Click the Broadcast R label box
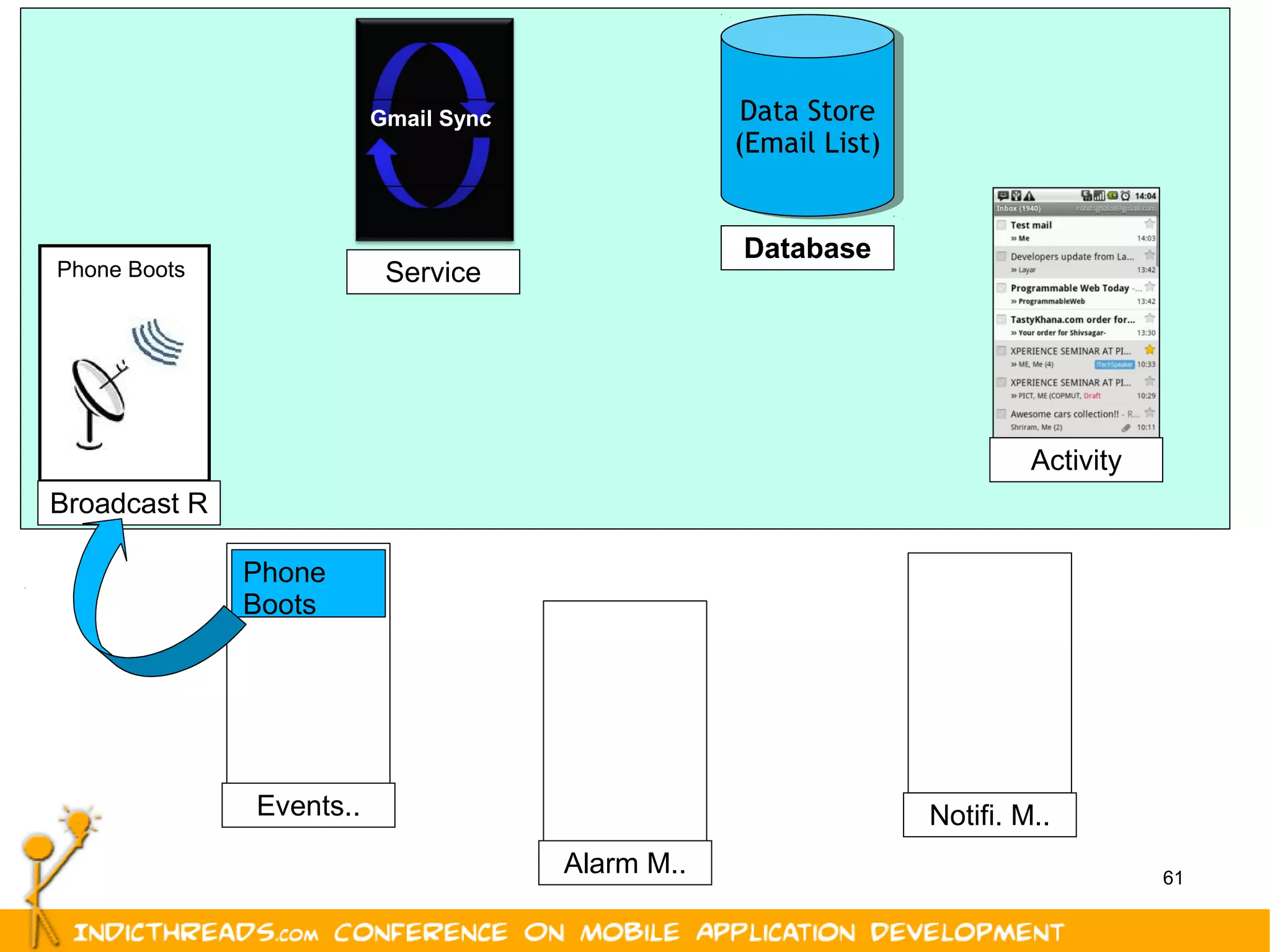Image resolution: width=1270 pixels, height=952 pixels. 129,503
